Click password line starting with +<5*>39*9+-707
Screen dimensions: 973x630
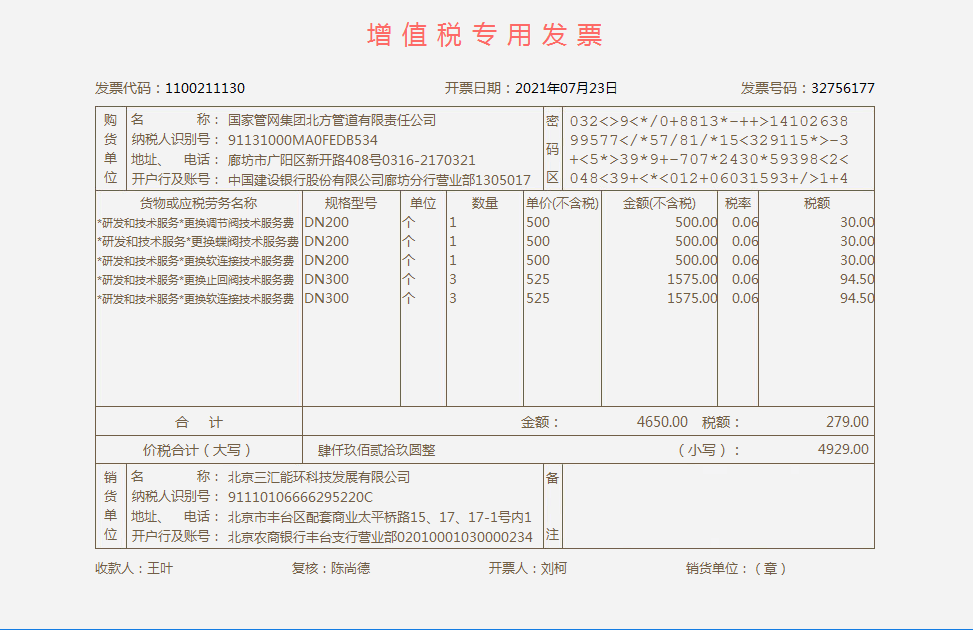click(x=709, y=160)
